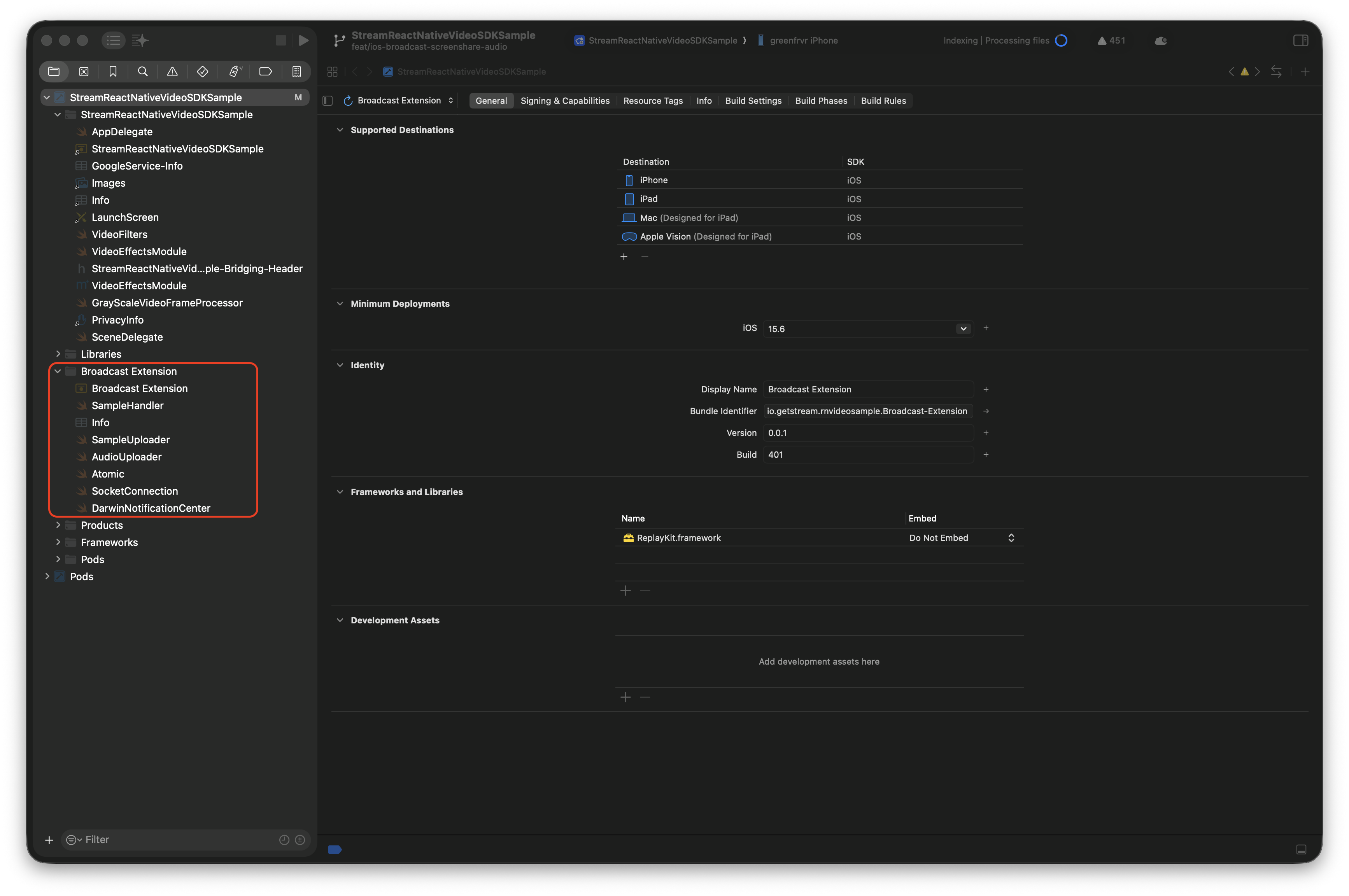
Task: Collapse the Identity section
Action: coord(340,365)
